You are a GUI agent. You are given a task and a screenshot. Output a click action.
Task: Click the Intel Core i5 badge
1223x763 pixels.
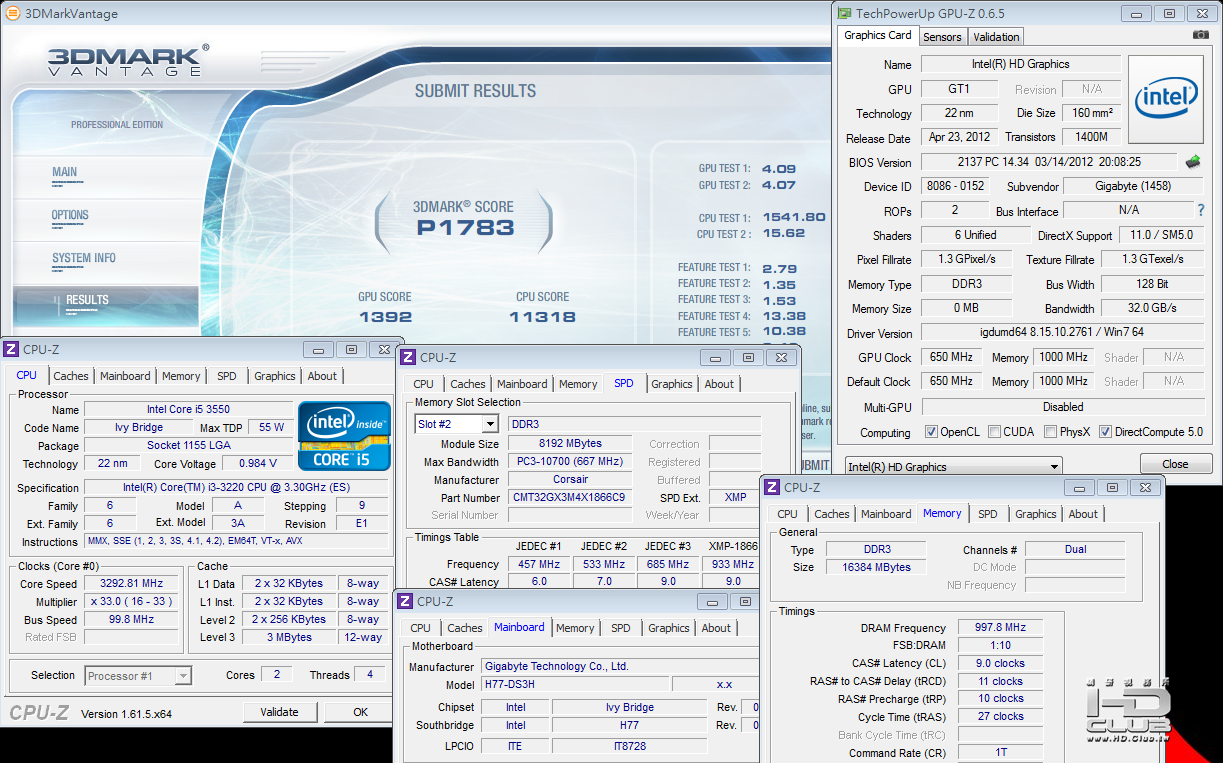(x=344, y=435)
